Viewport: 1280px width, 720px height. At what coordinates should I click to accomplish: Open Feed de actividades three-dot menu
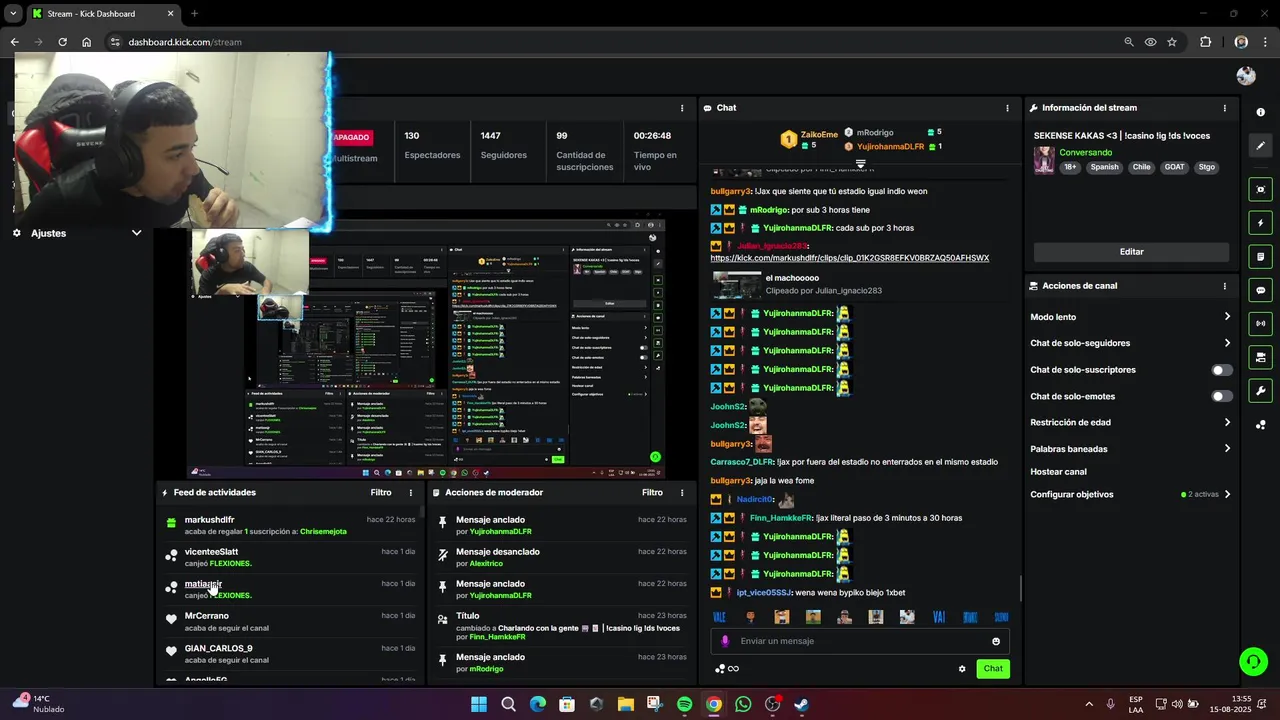[x=410, y=493]
